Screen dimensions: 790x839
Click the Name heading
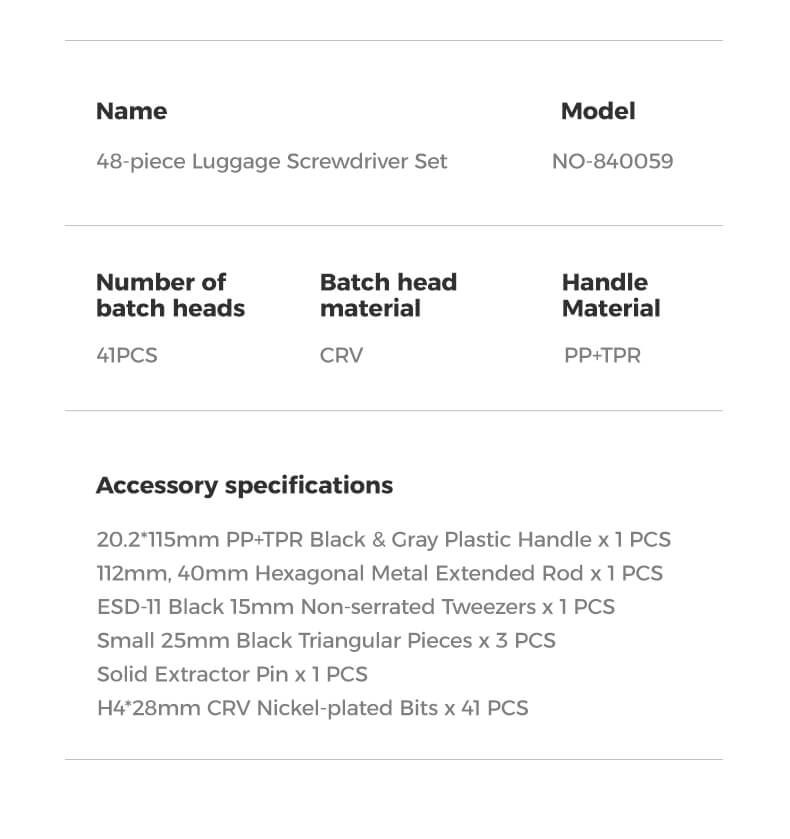pyautogui.click(x=131, y=111)
